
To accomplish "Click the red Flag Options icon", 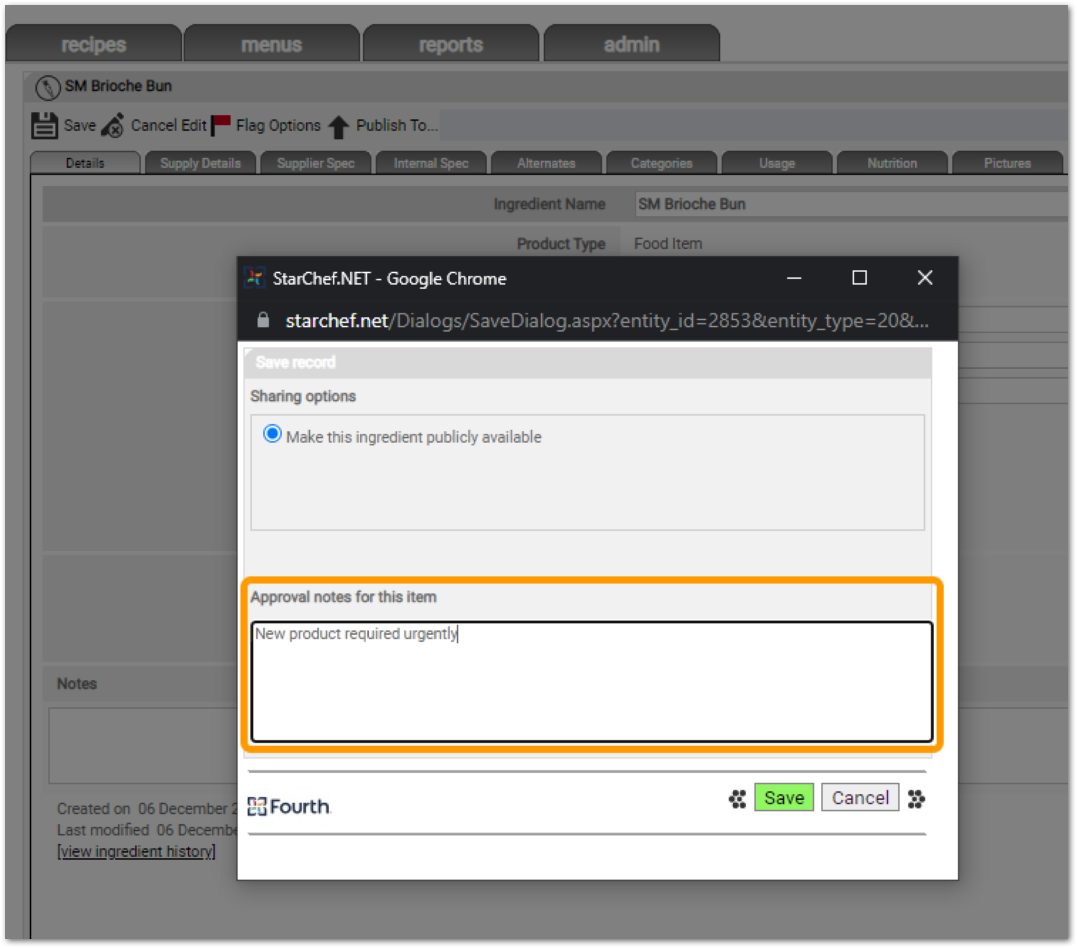I will (221, 125).
